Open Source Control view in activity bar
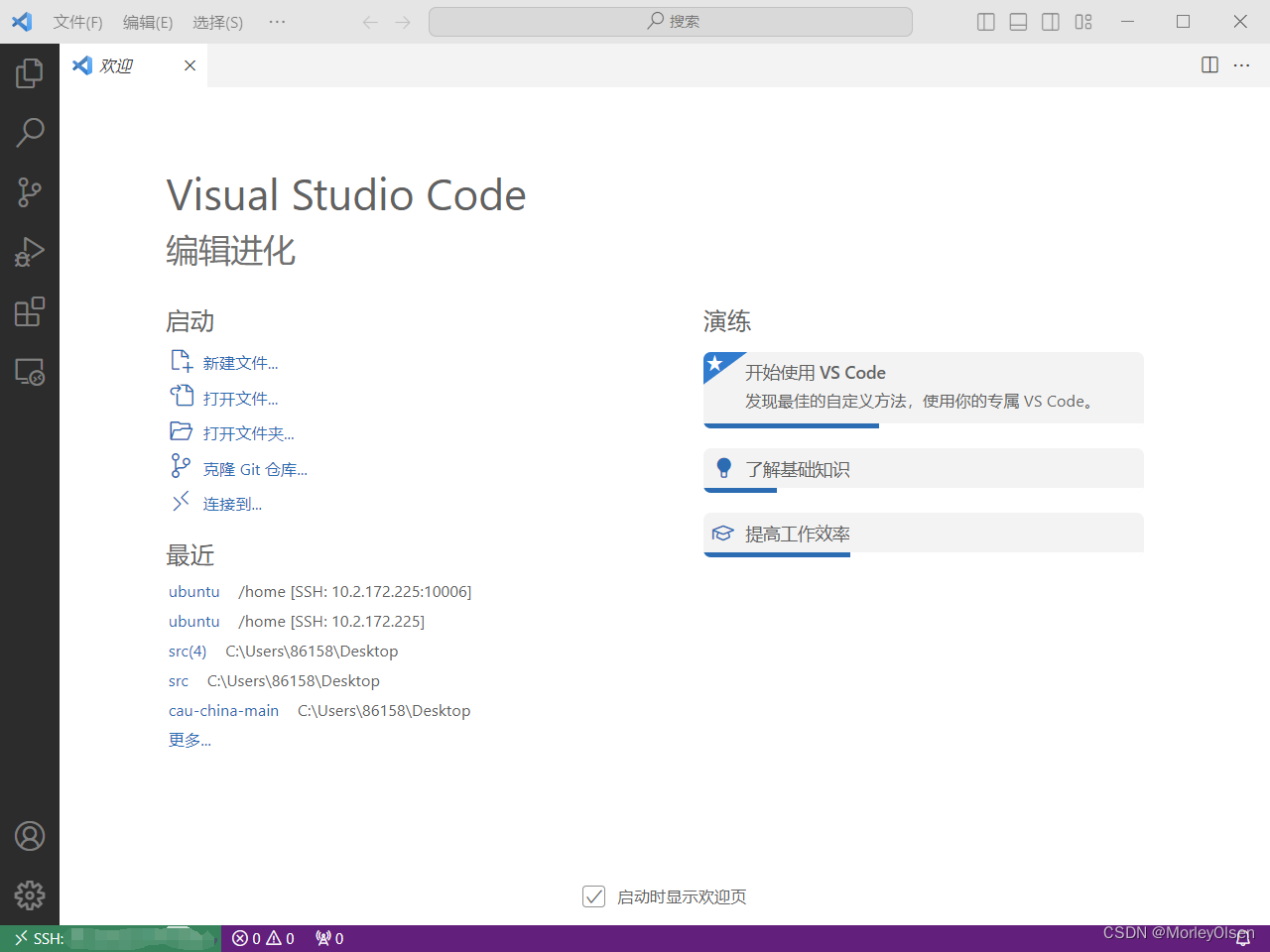Screen dimensions: 1270x952 (x=30, y=192)
